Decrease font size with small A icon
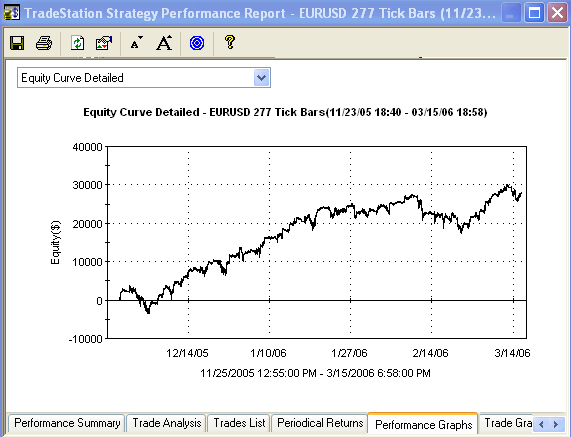571x437 pixels. [136, 43]
